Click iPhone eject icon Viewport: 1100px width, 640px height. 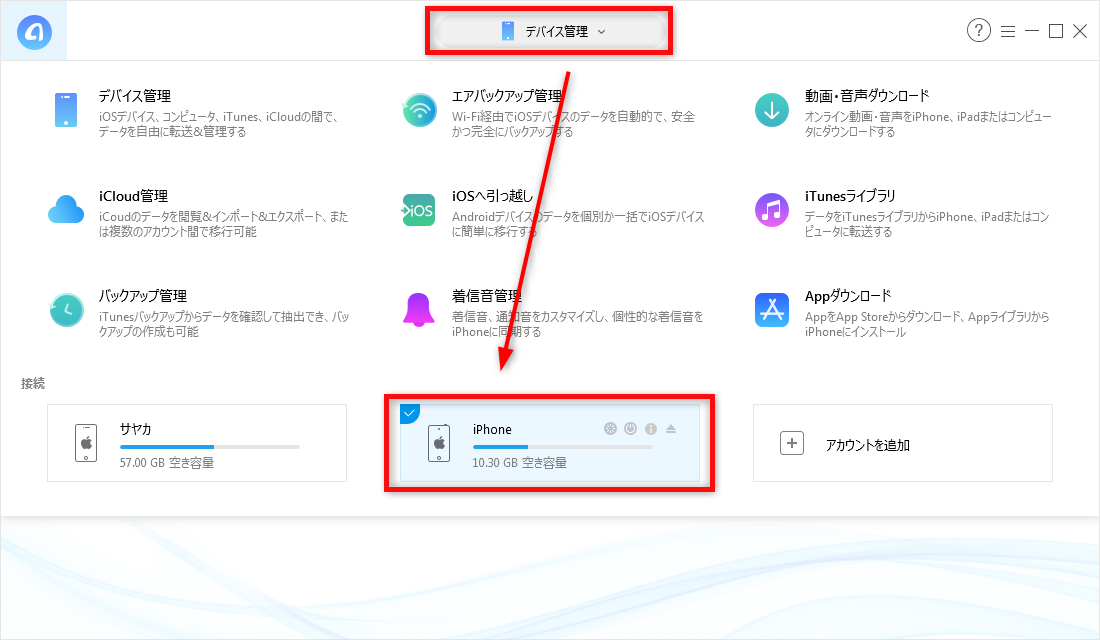[x=671, y=429]
